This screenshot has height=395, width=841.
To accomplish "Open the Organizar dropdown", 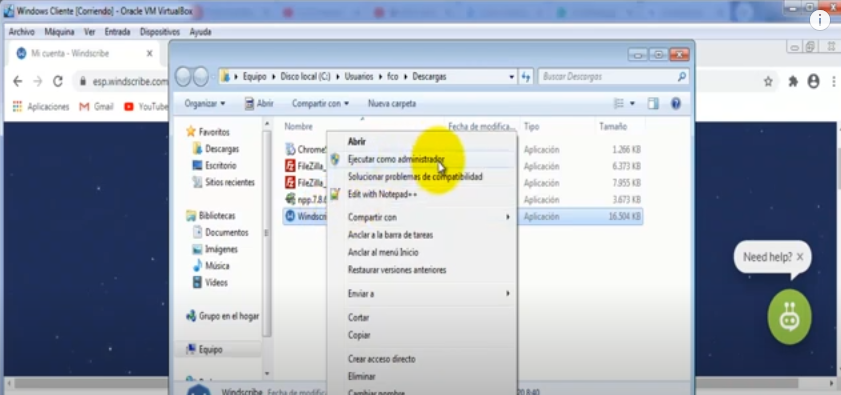I will 205,104.
